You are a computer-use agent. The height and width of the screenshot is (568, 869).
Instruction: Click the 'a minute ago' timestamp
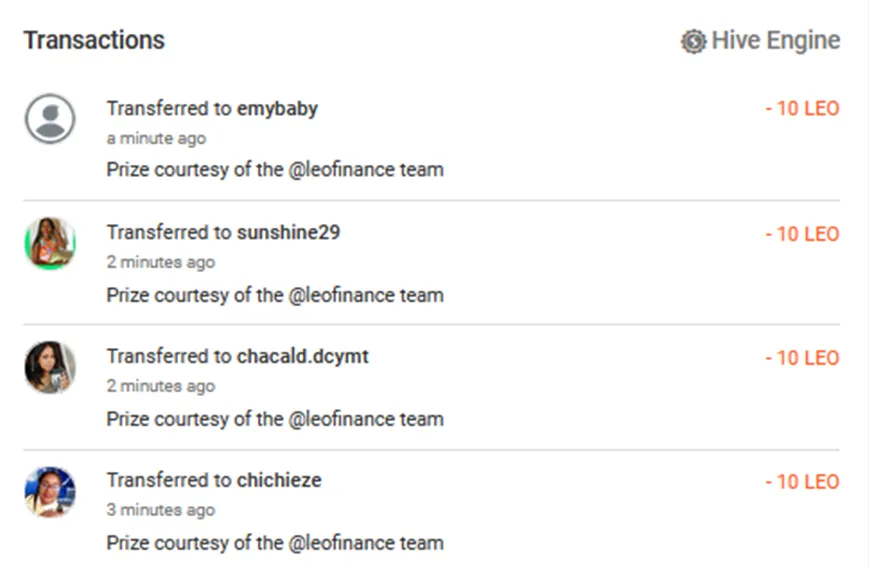(156, 139)
